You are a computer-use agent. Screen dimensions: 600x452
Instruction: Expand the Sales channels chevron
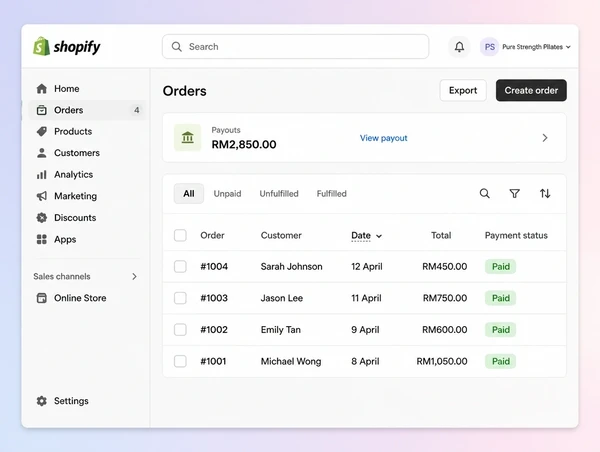point(134,276)
